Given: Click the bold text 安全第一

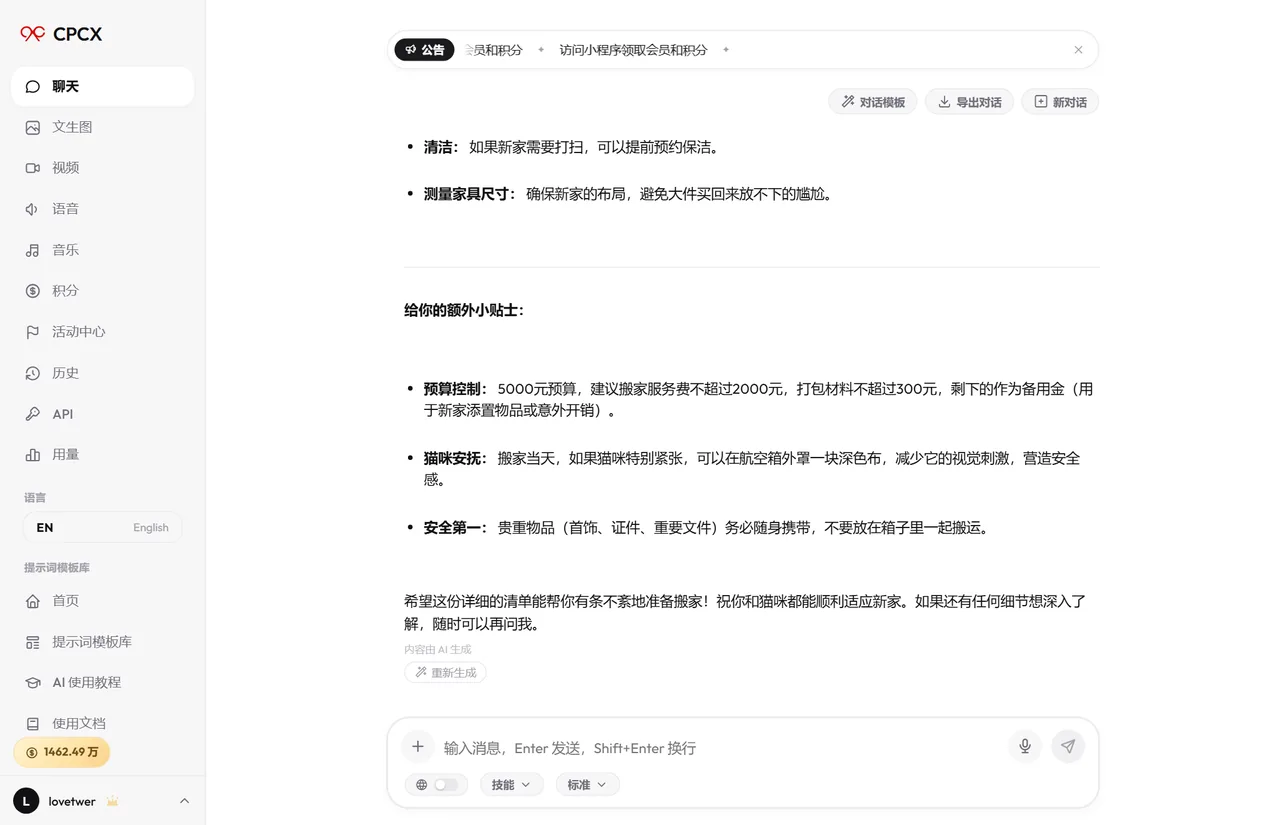Looking at the screenshot, I should click(456, 528).
